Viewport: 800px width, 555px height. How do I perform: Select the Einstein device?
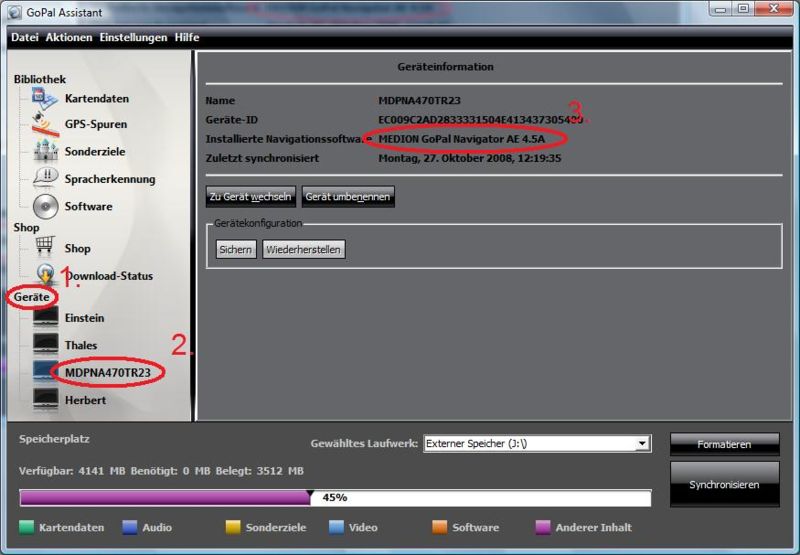coord(84,318)
